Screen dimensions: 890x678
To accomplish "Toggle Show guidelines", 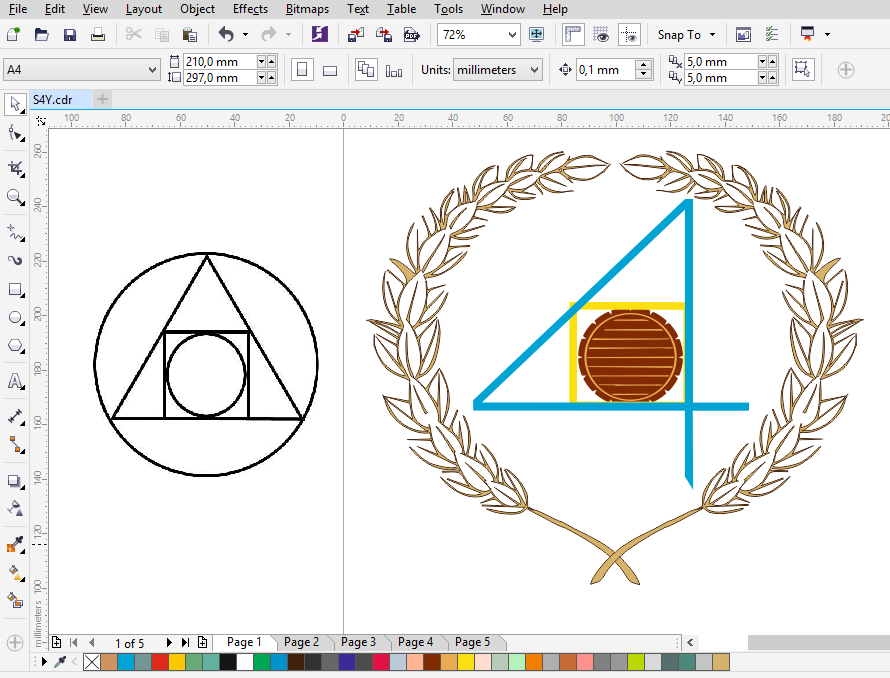I will [629, 35].
